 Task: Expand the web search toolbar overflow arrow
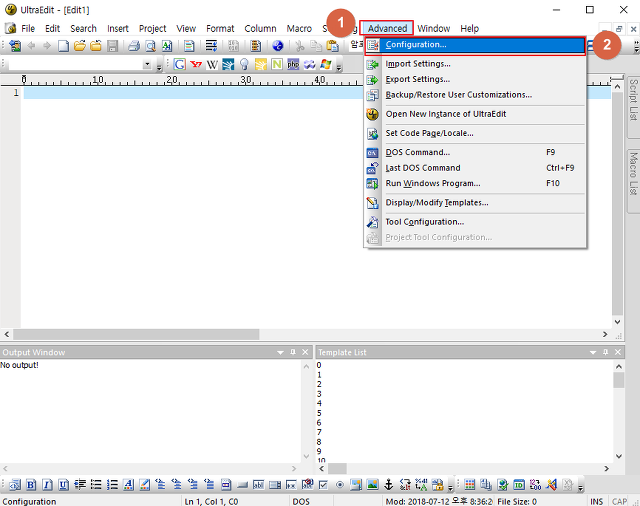pyautogui.click(x=339, y=67)
